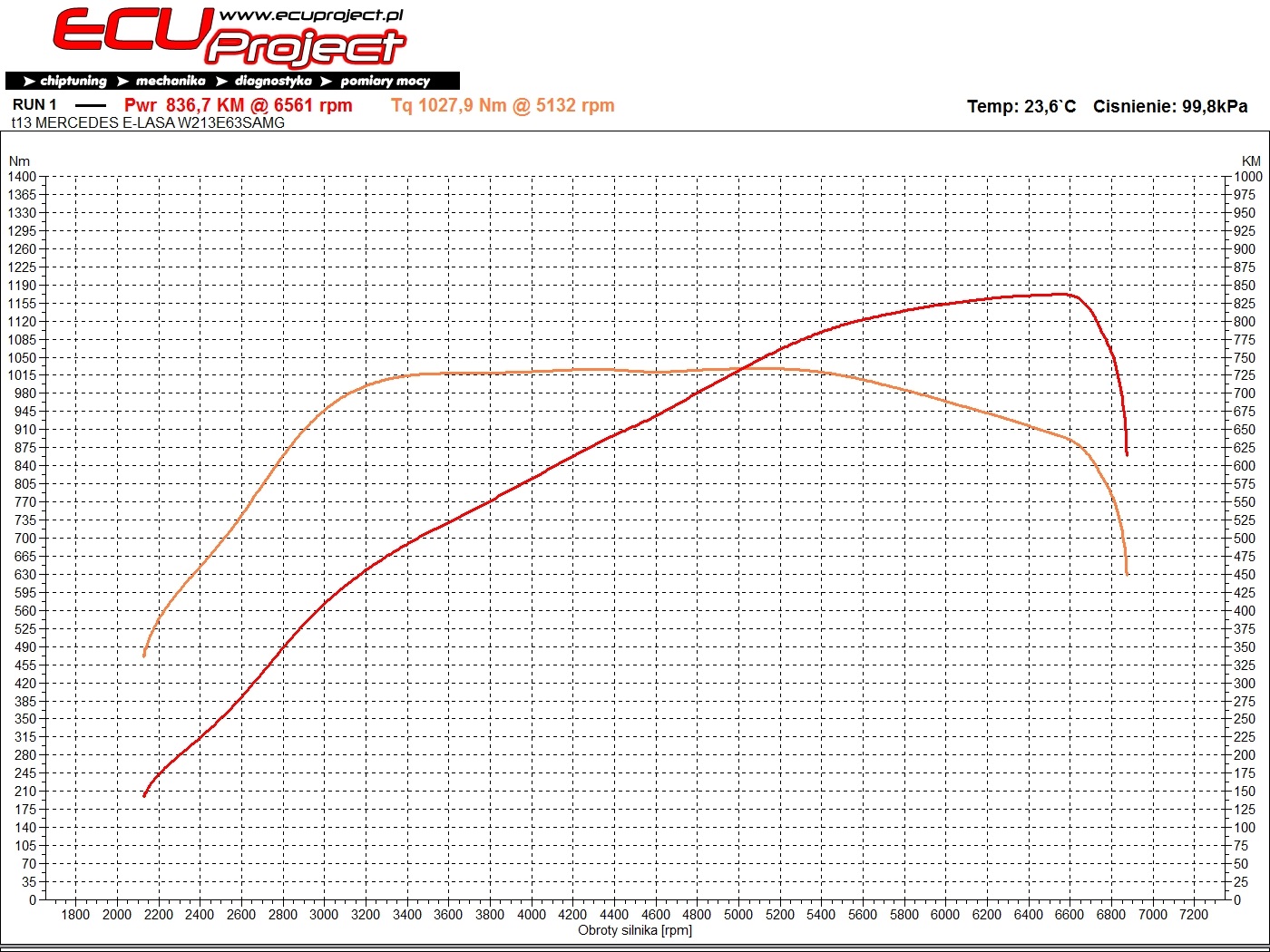Click the torque reading 1027,9 Nm @ 5132 rpm
This screenshot has height=952, width=1270.
503,105
